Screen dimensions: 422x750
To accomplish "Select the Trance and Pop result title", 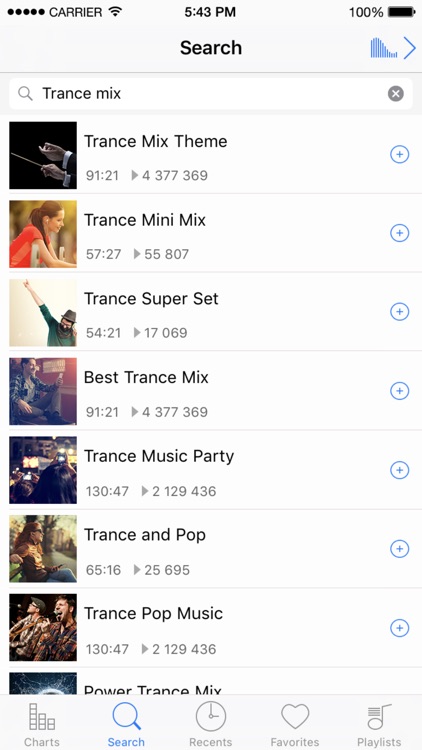I will pyautogui.click(x=144, y=535).
